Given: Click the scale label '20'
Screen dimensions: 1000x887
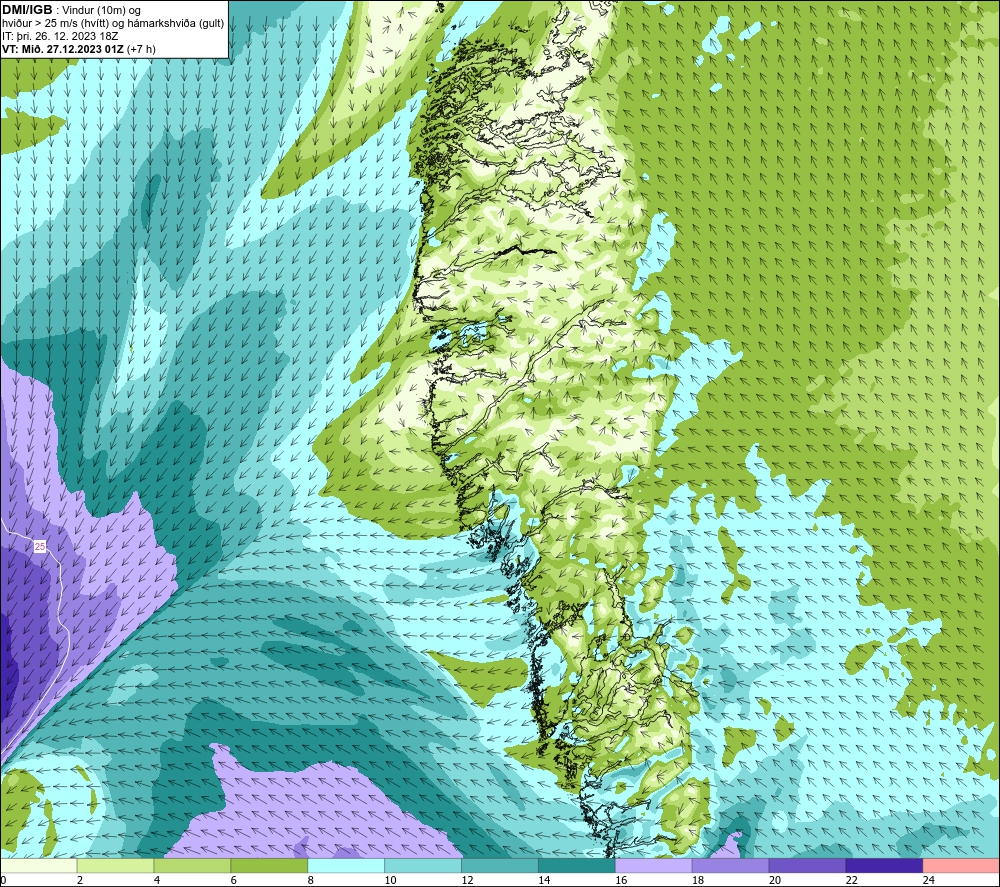Looking at the screenshot, I should point(775,880).
